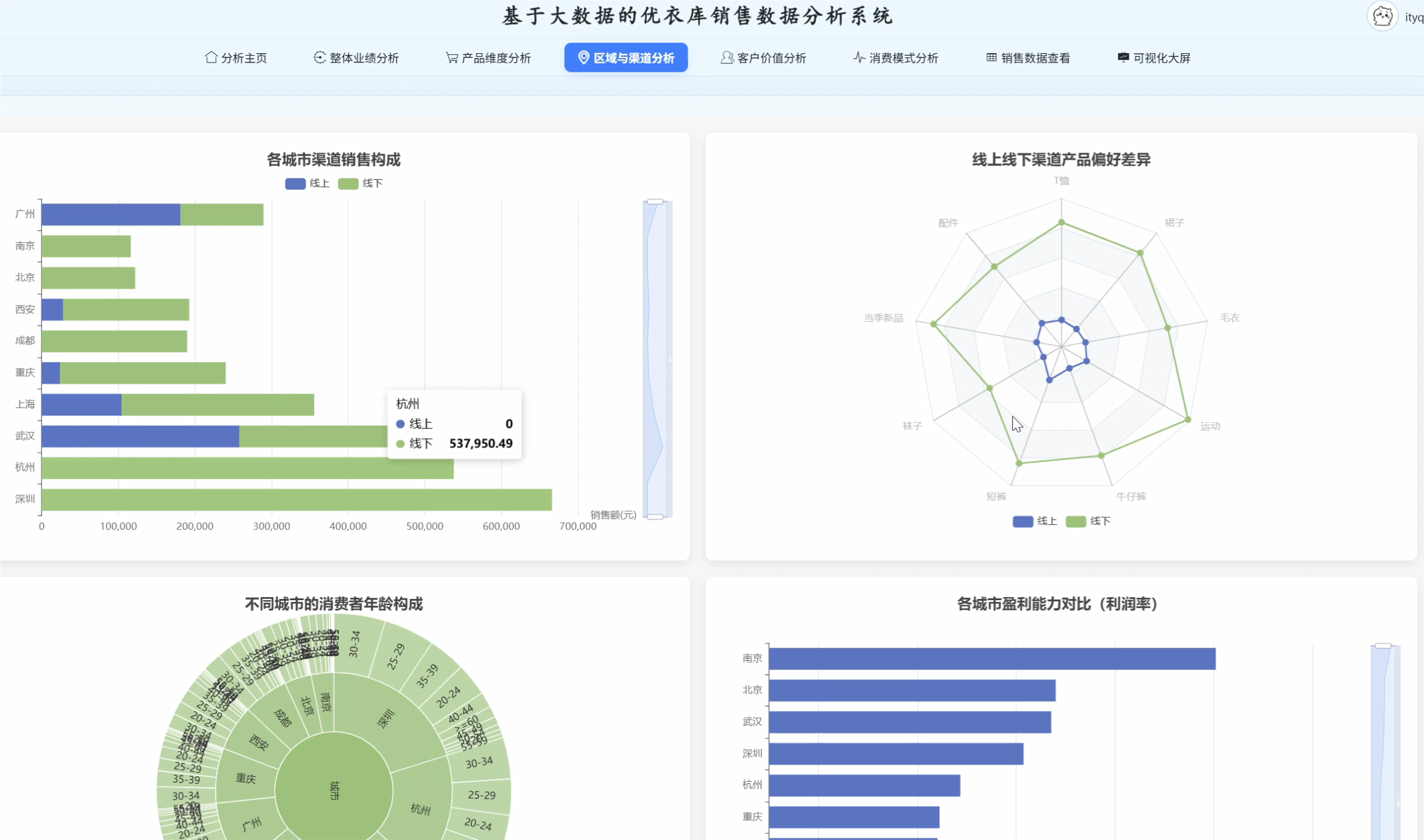Viewport: 1424px width, 840px height.
Task: Click the 裙子 offline point on radar
Action: 1140,253
